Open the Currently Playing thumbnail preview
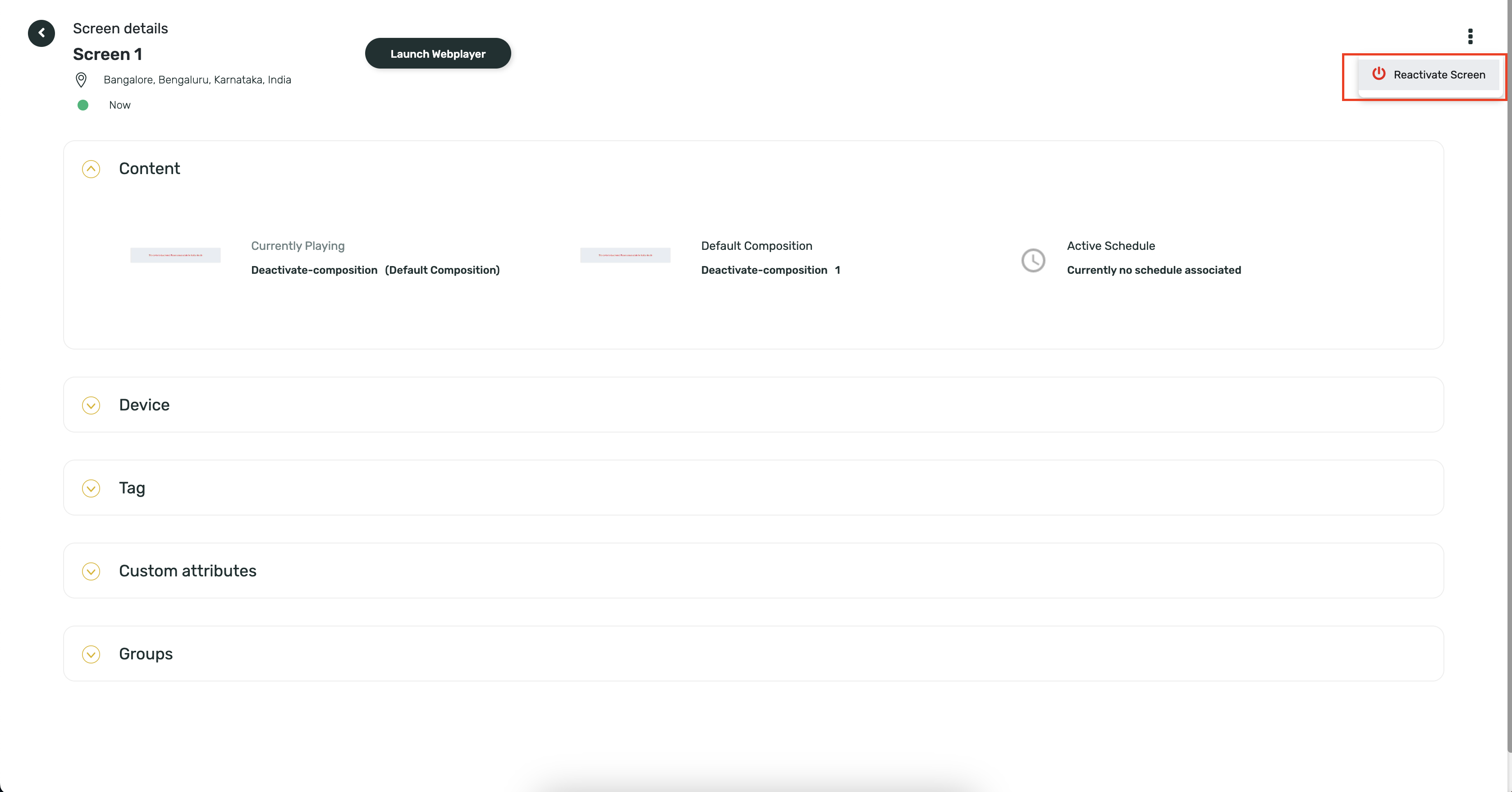The image size is (1512, 792). [x=175, y=255]
